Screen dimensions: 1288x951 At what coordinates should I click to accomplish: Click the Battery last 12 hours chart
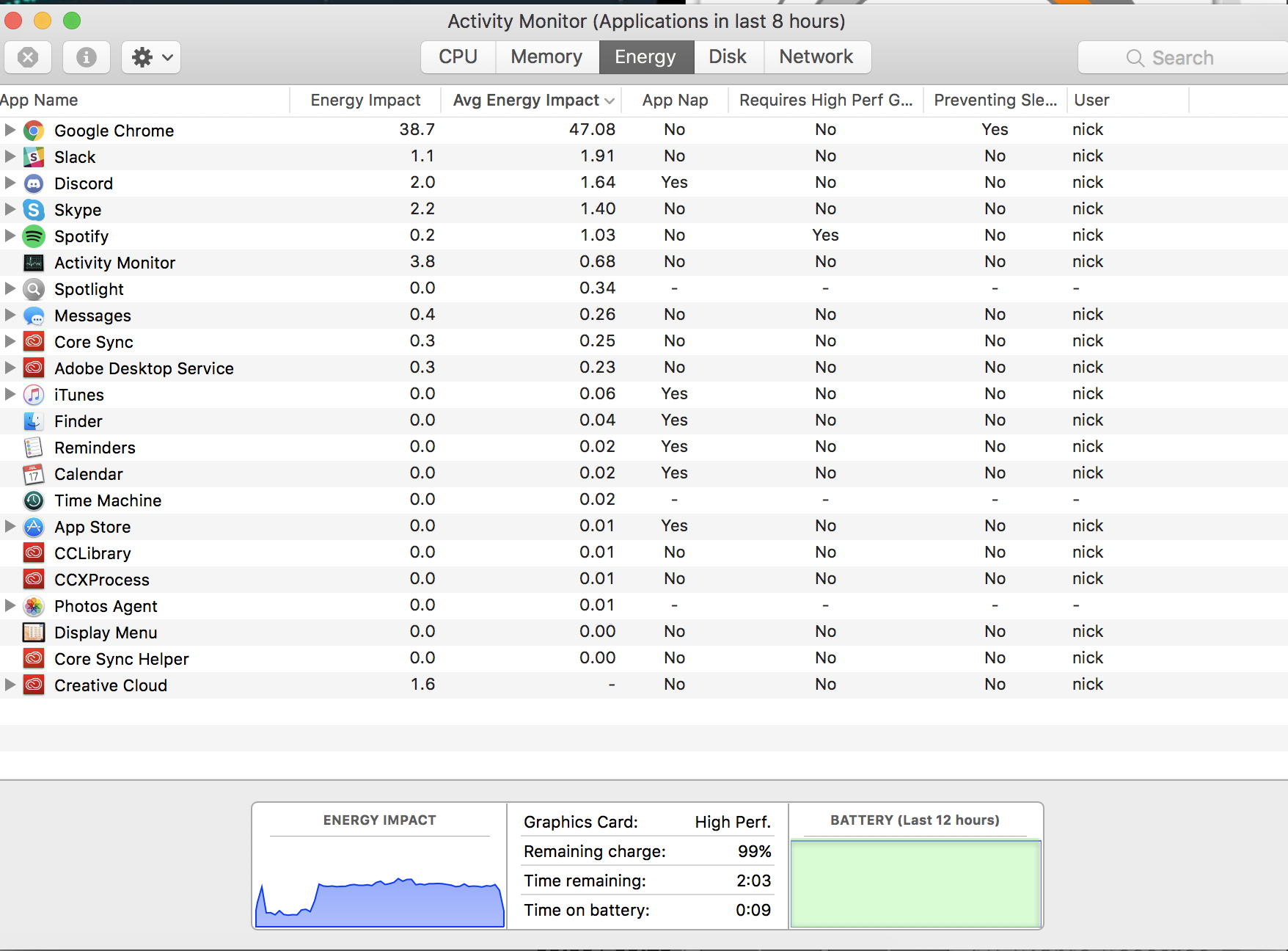pyautogui.click(x=915, y=883)
